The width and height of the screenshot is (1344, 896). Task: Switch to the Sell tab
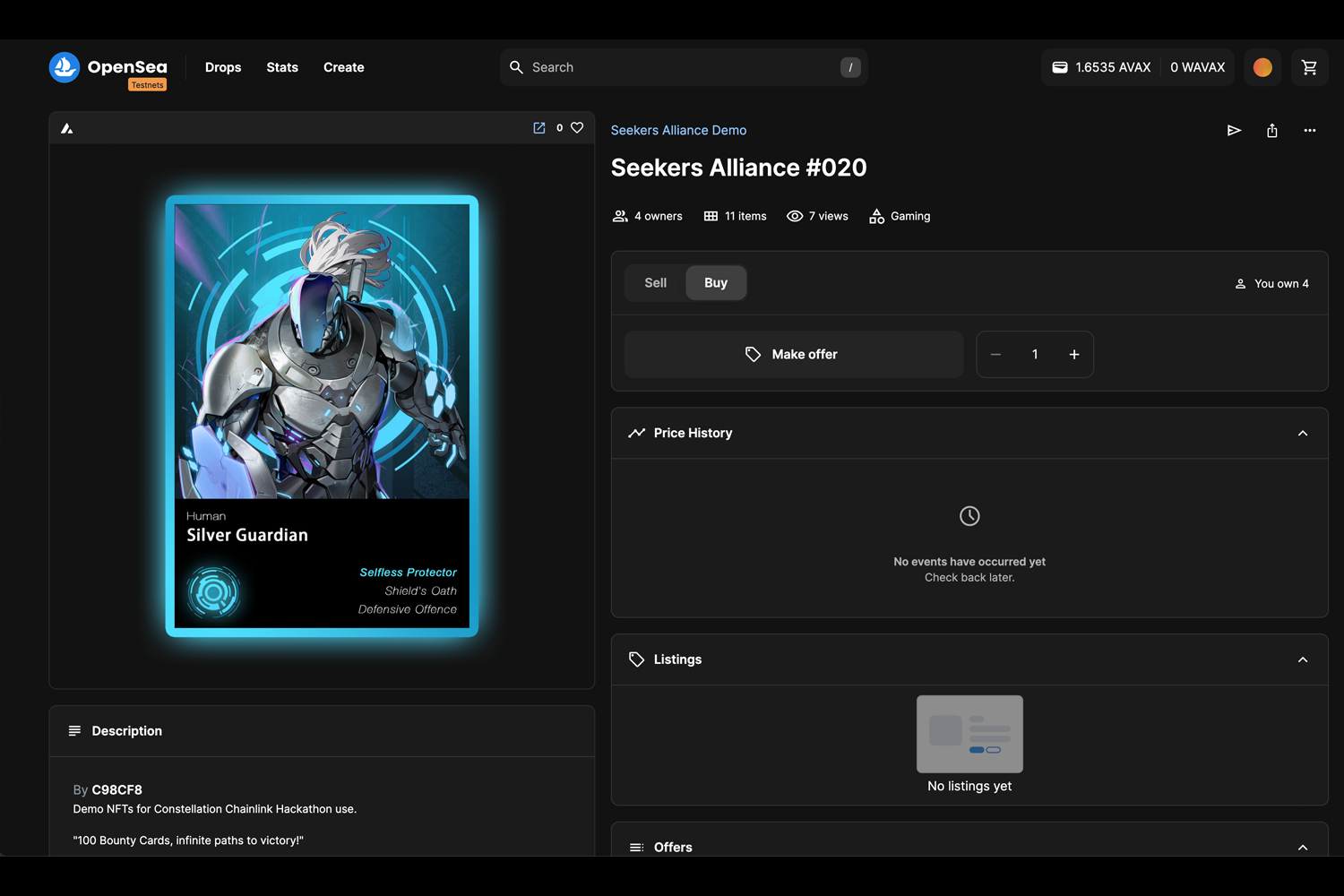tap(656, 283)
